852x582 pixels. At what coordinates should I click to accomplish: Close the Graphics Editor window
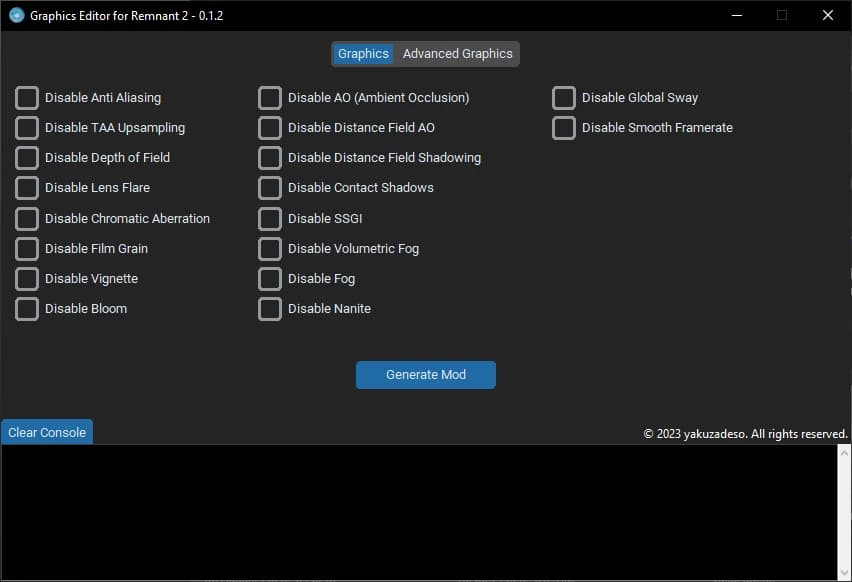coord(828,15)
